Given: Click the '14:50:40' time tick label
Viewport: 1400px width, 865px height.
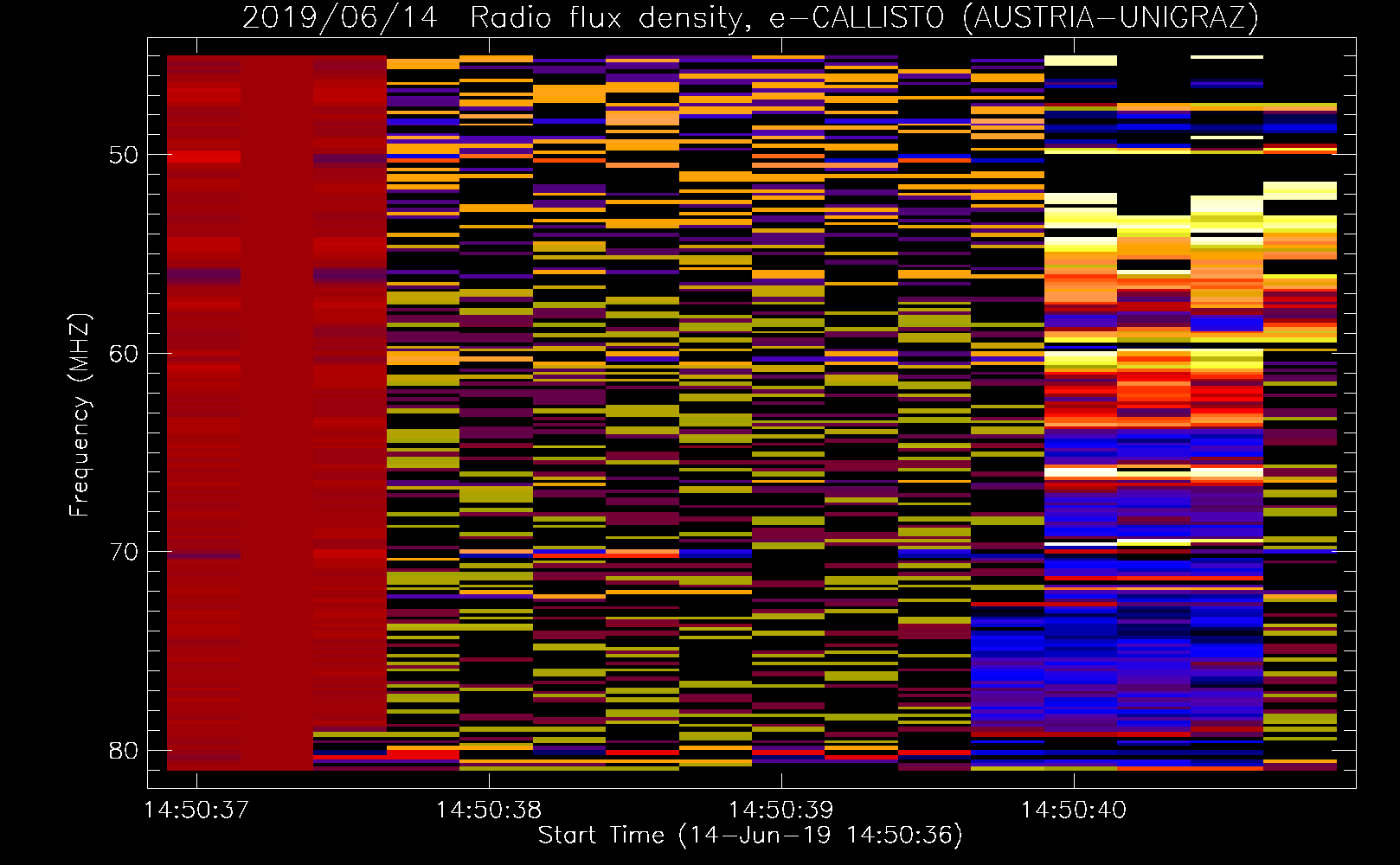Looking at the screenshot, I should [x=1074, y=810].
